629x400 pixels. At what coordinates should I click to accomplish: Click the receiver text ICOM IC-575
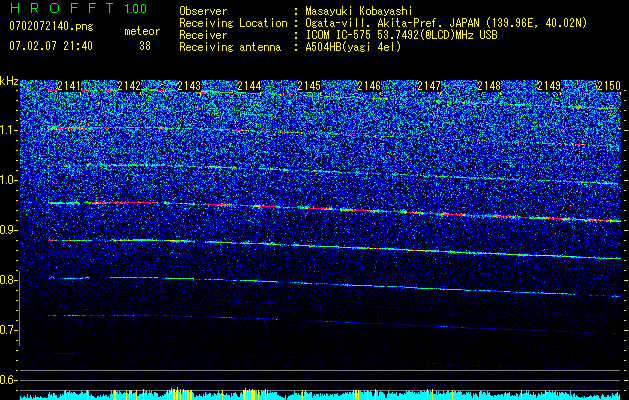click(x=339, y=35)
